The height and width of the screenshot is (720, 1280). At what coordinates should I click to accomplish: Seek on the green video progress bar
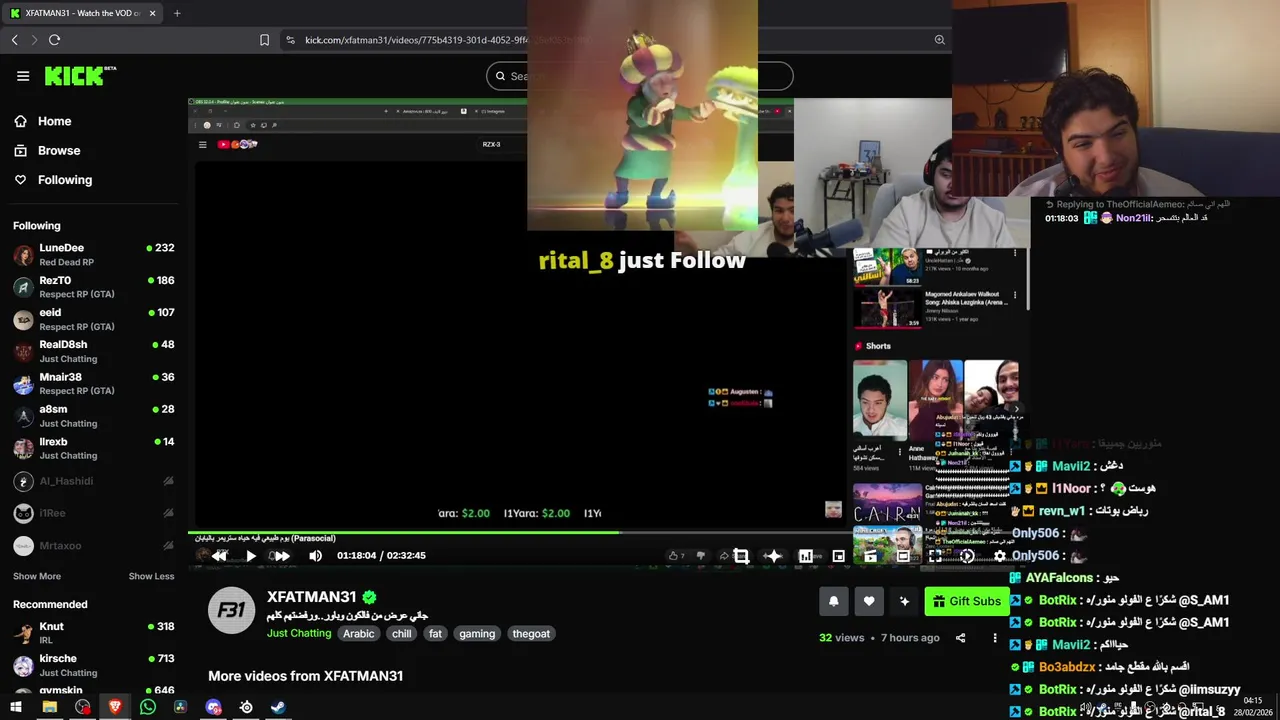point(519,533)
